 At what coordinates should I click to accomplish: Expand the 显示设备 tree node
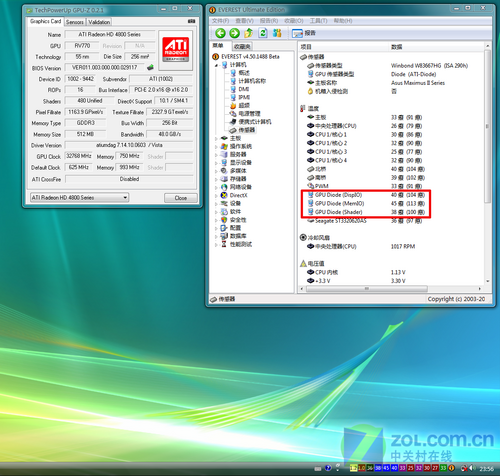click(216, 163)
